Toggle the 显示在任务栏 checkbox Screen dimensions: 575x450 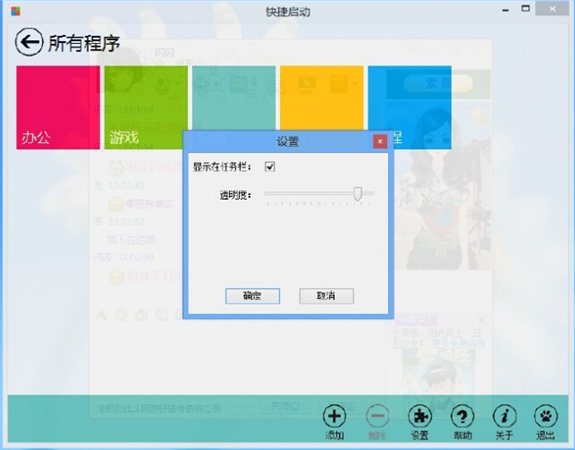(270, 167)
